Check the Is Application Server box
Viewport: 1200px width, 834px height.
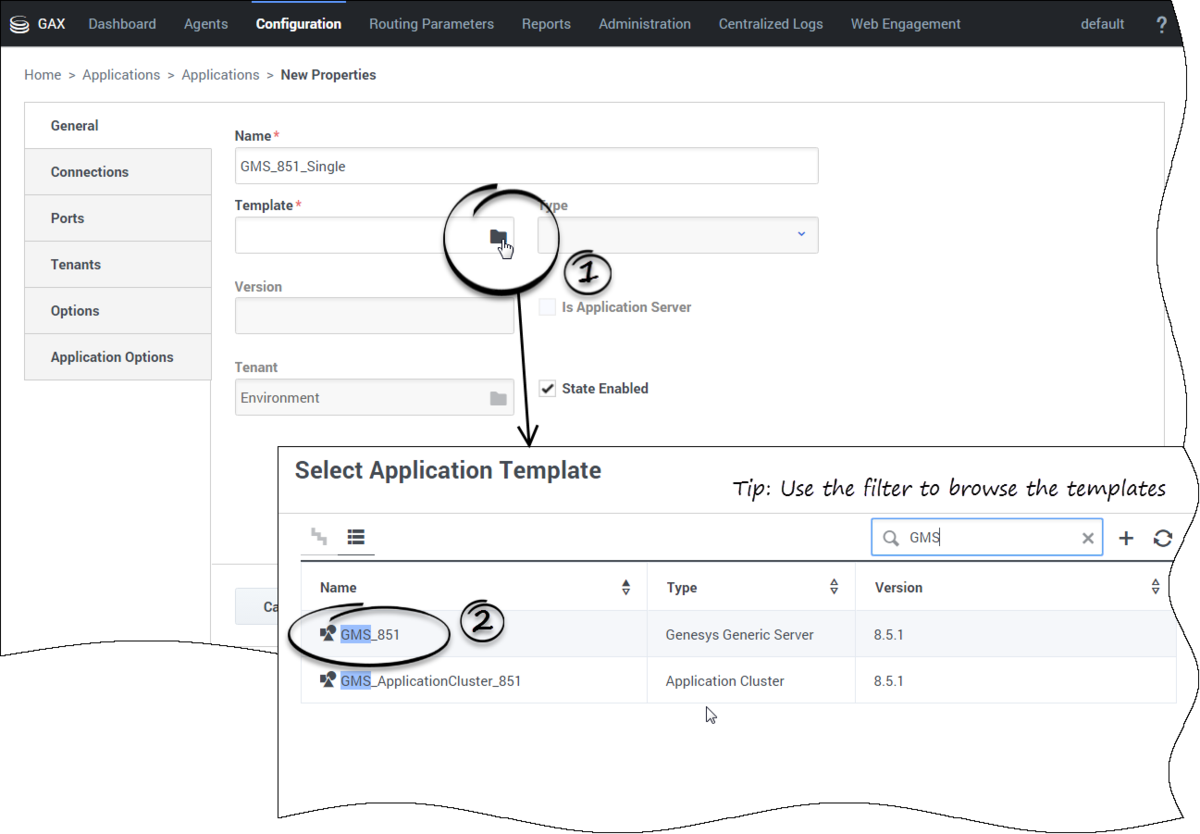pos(547,308)
